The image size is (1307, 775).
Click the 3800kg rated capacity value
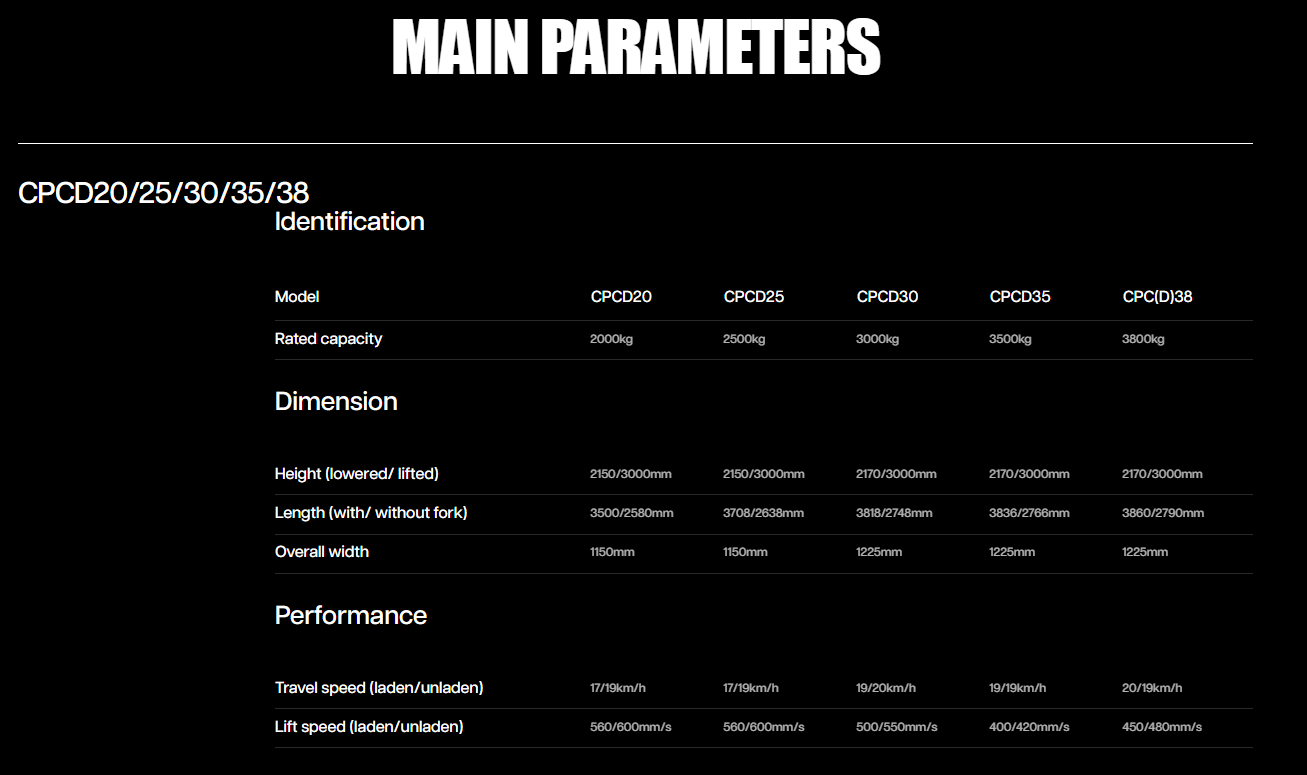point(1143,339)
